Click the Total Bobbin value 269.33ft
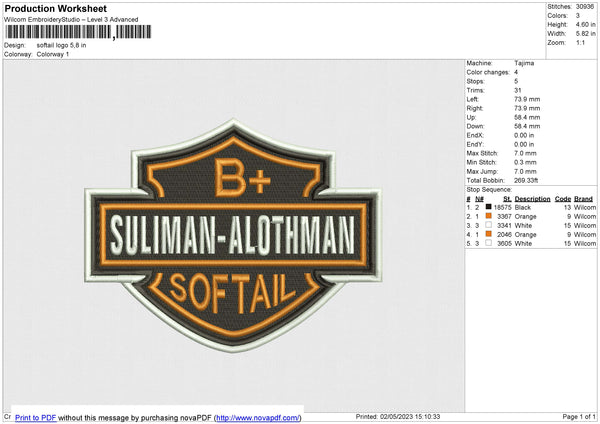This screenshot has height=424, width=600. 526,180
